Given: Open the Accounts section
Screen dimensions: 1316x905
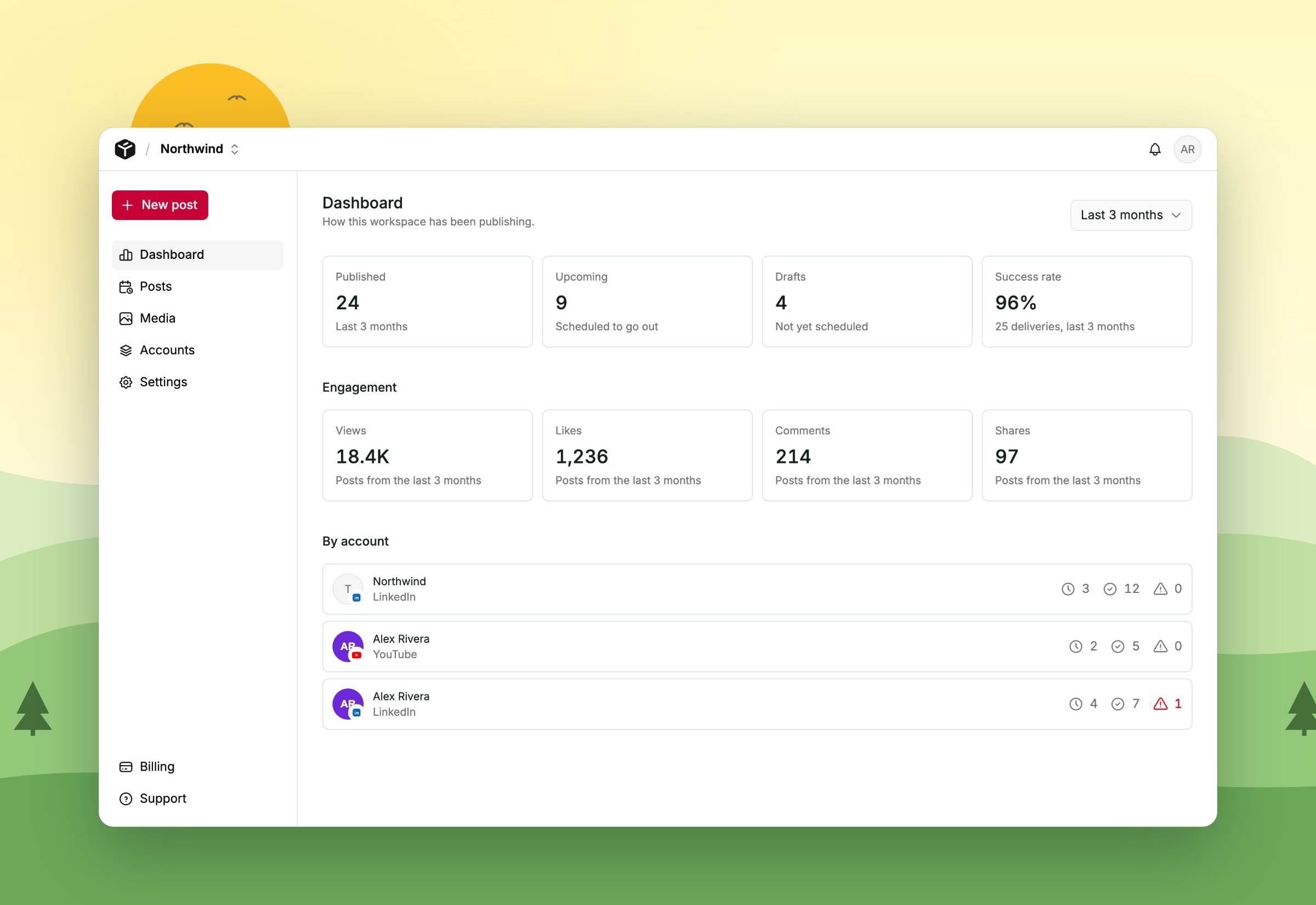Looking at the screenshot, I should point(197,350).
